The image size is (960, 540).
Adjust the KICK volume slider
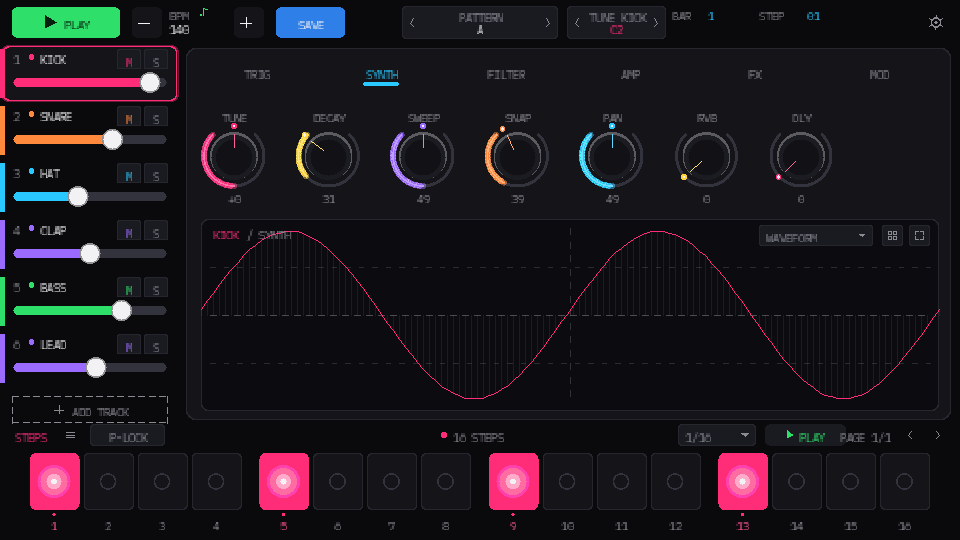point(89,83)
